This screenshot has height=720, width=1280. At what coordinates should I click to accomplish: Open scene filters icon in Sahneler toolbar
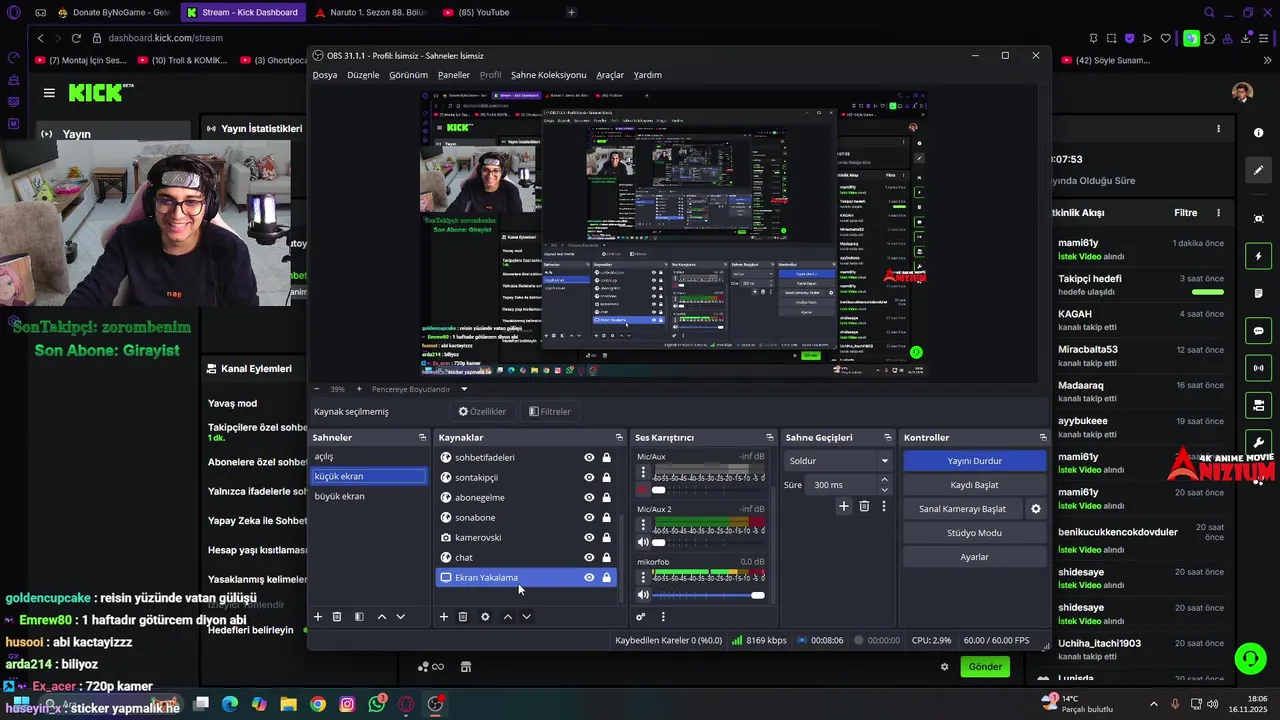(359, 617)
